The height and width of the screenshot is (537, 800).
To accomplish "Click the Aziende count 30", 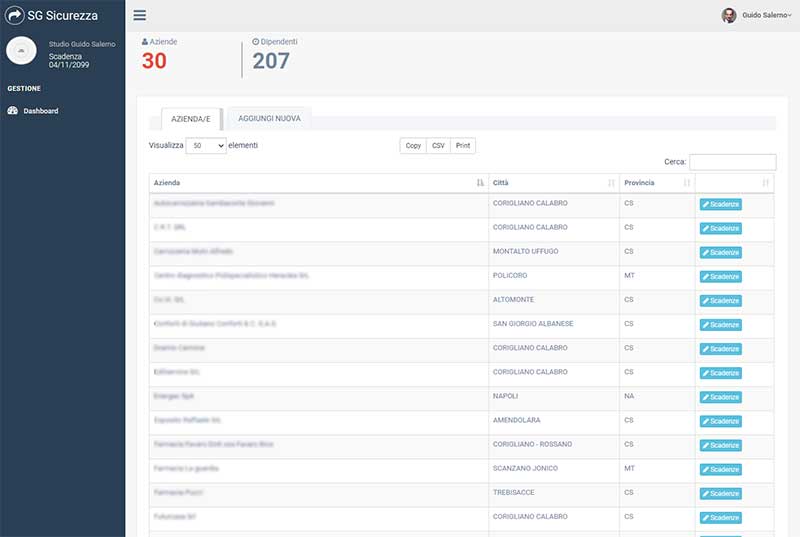I will pyautogui.click(x=154, y=61).
